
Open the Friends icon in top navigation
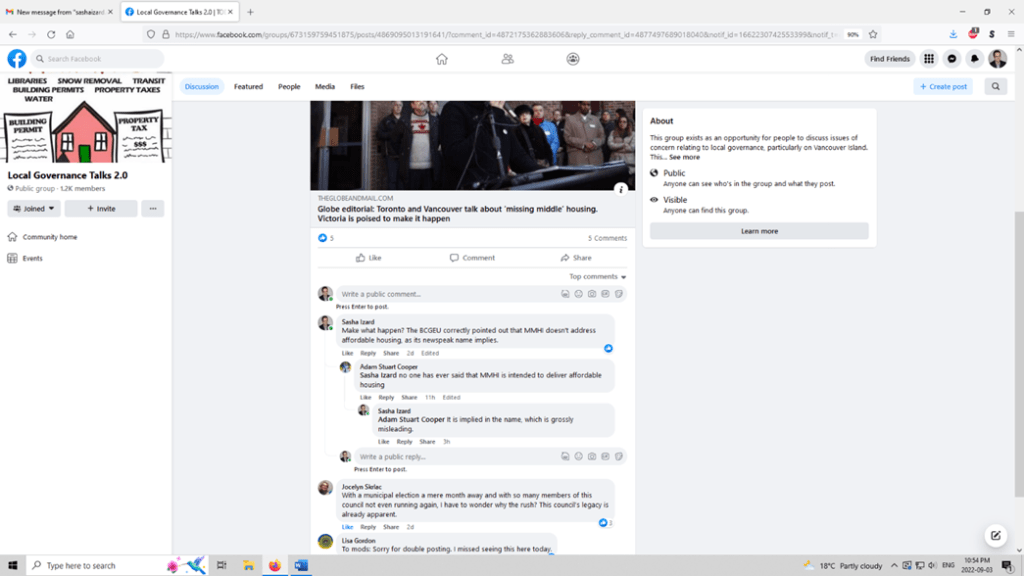(507, 59)
